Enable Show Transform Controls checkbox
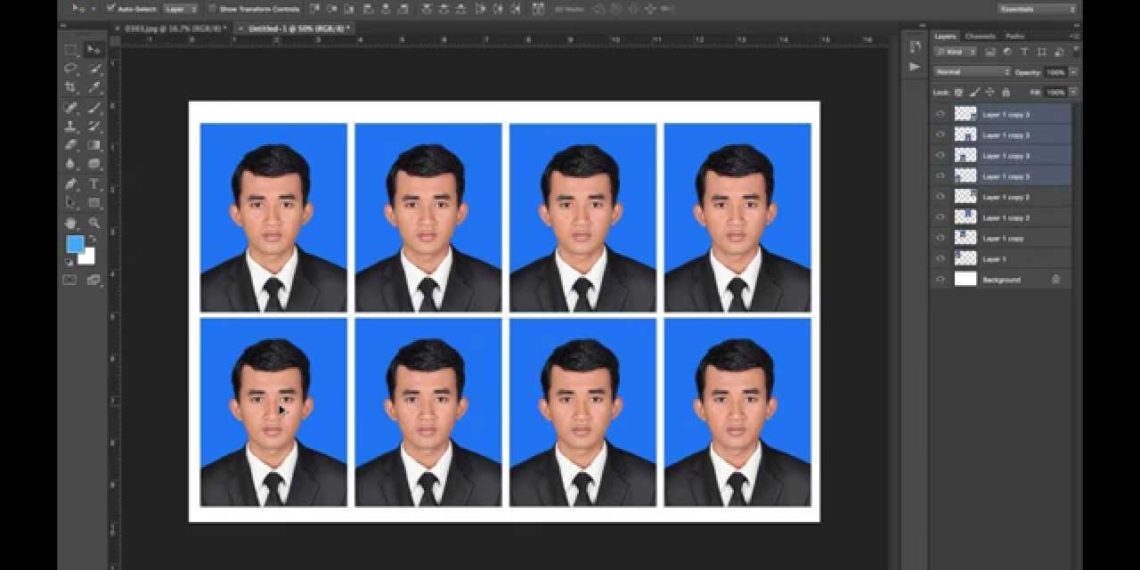1140x570 pixels. pyautogui.click(x=212, y=9)
